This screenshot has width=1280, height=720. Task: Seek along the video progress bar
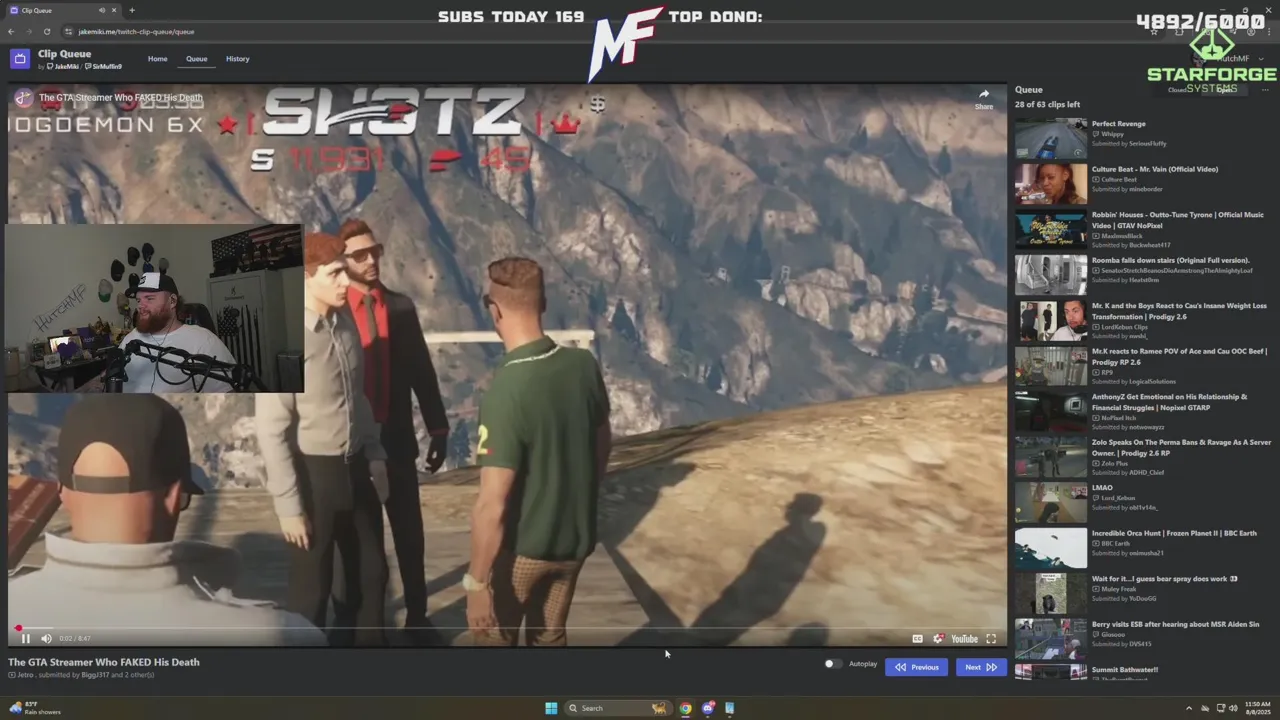(x=507, y=628)
